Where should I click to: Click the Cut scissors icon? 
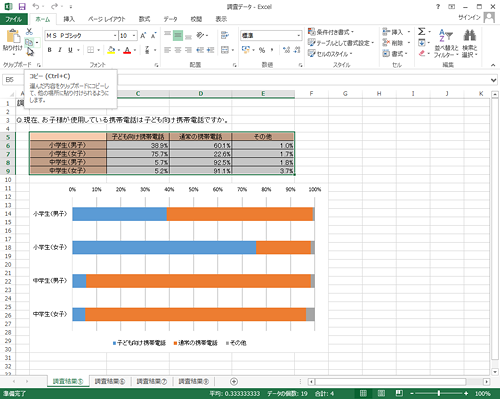click(29, 32)
